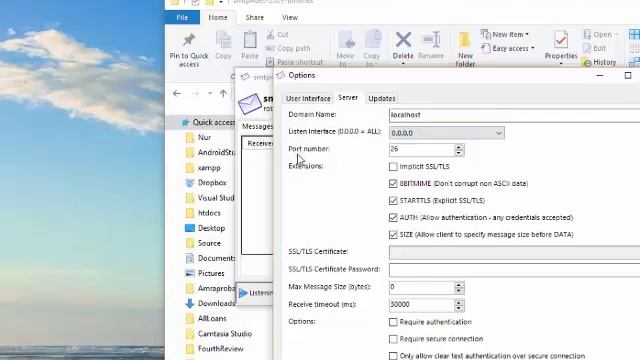Toggle the SIZE checkbox
Screen dimensions: 640x360
393,235
